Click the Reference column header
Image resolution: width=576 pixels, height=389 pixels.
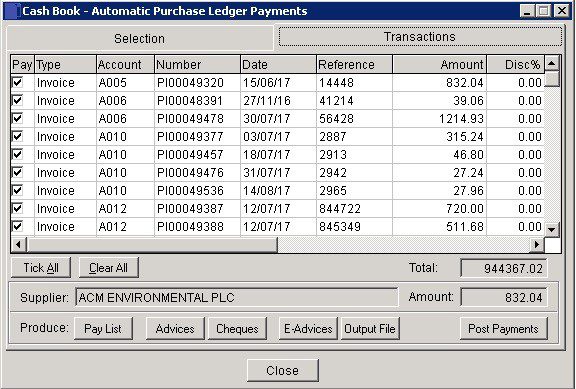pyautogui.click(x=354, y=64)
